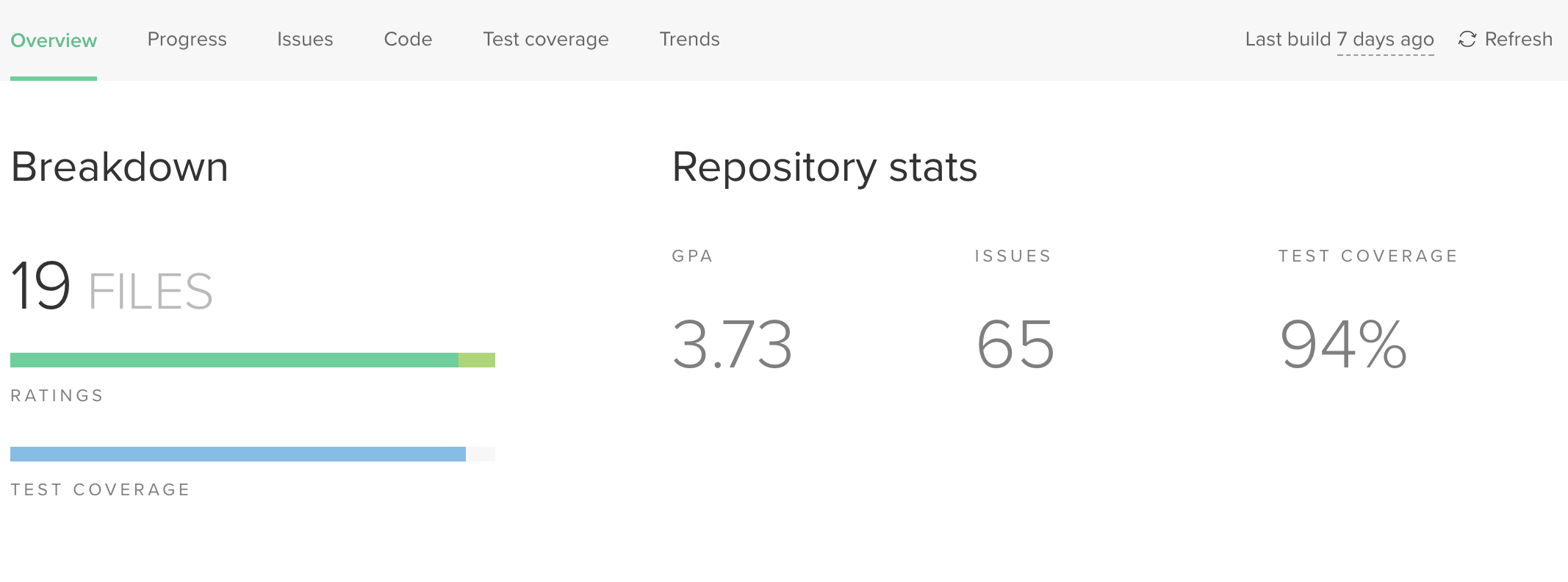Screen dimensions: 1568x582
Task: Click the Refresh icon to rebuild analysis
Action: click(x=1467, y=40)
